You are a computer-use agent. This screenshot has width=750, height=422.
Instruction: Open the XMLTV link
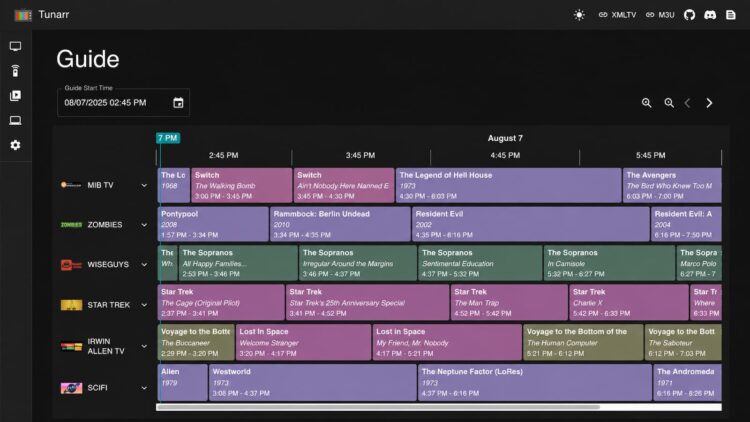[x=617, y=15]
